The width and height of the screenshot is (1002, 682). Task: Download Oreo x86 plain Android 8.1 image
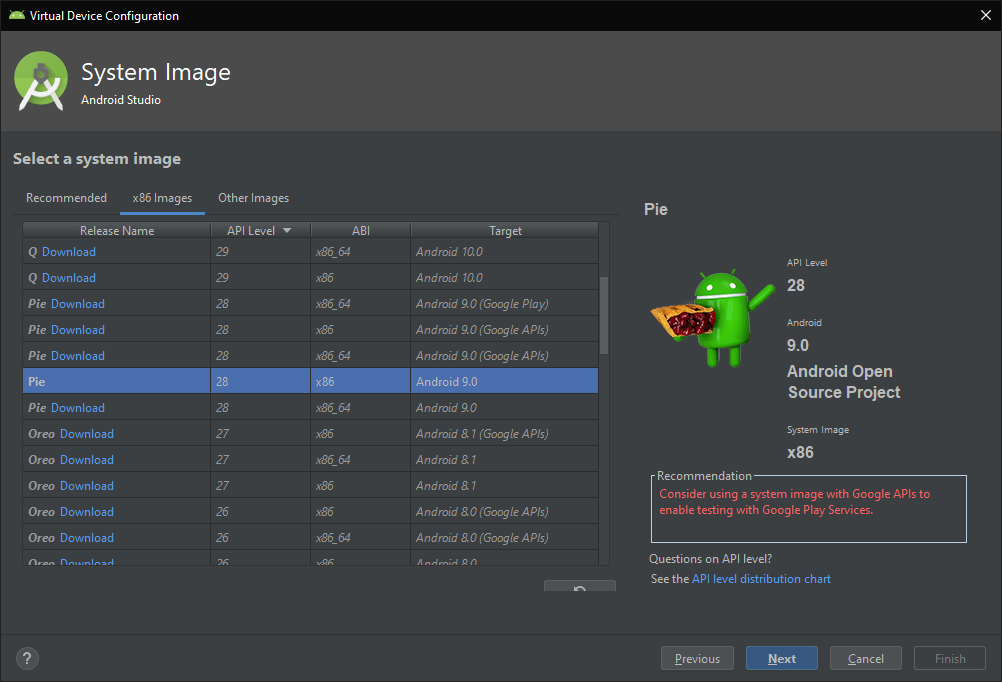coord(87,486)
